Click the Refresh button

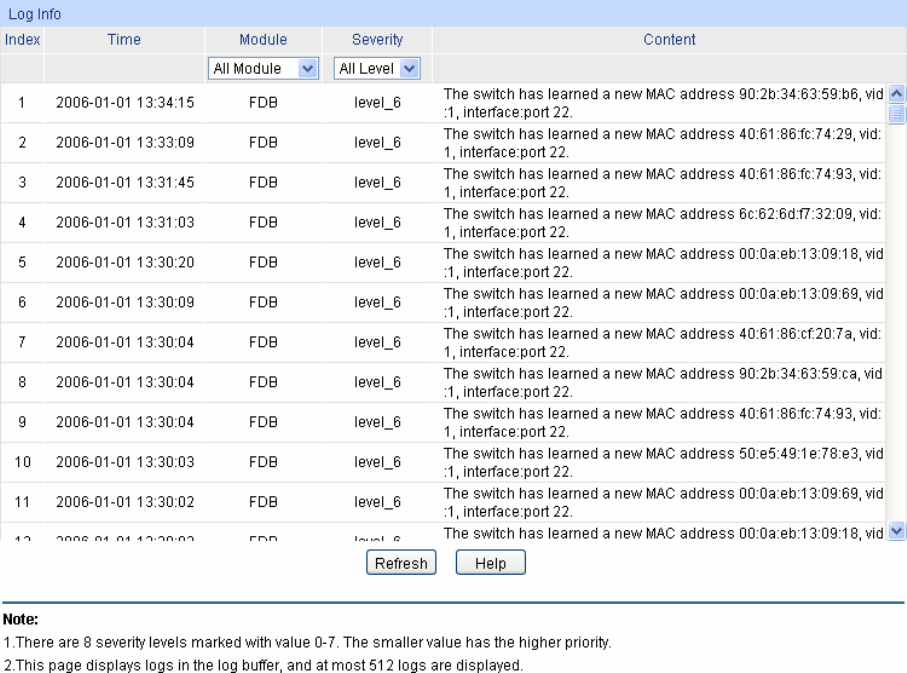(401, 563)
